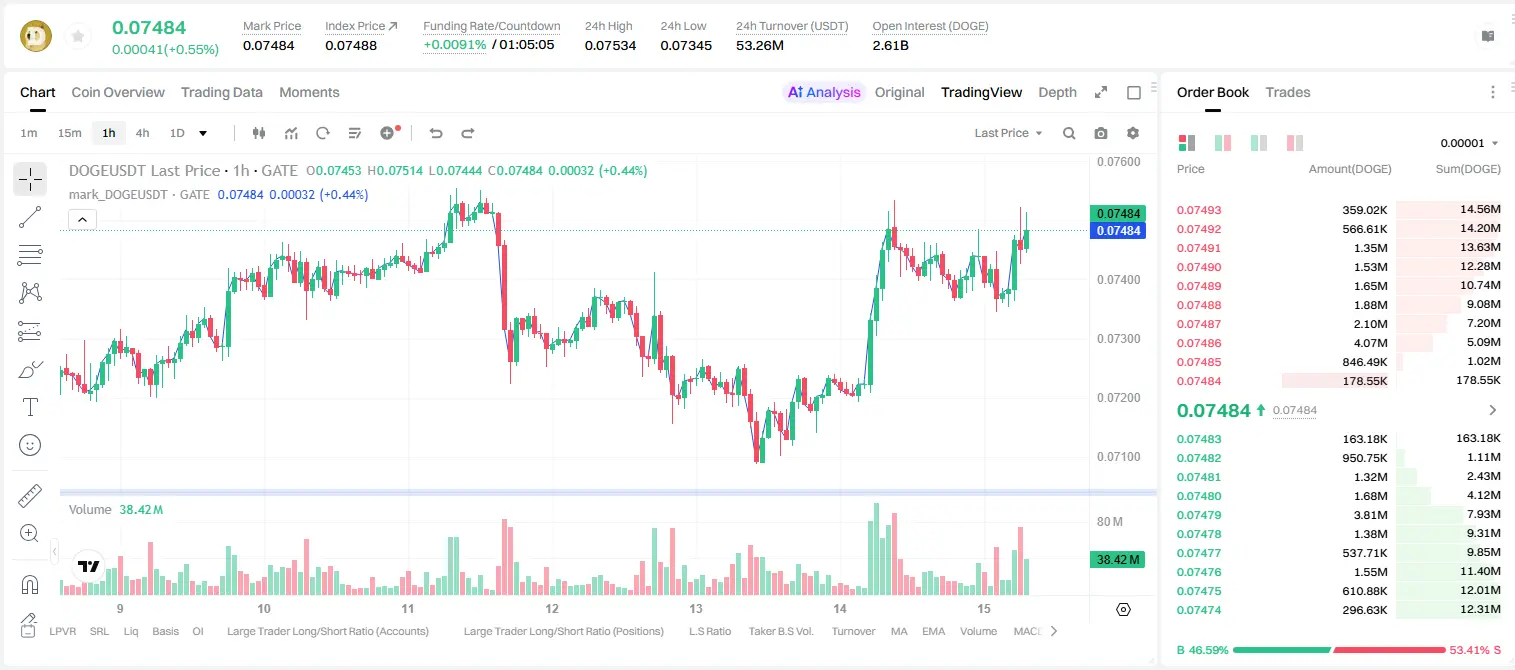Take a chart snapshot with camera icon
The width and height of the screenshot is (1515, 670).
coord(1101,133)
